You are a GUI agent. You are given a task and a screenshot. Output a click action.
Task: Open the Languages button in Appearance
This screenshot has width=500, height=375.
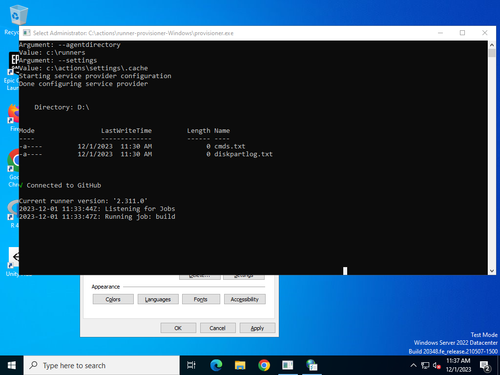pyautogui.click(x=158, y=299)
